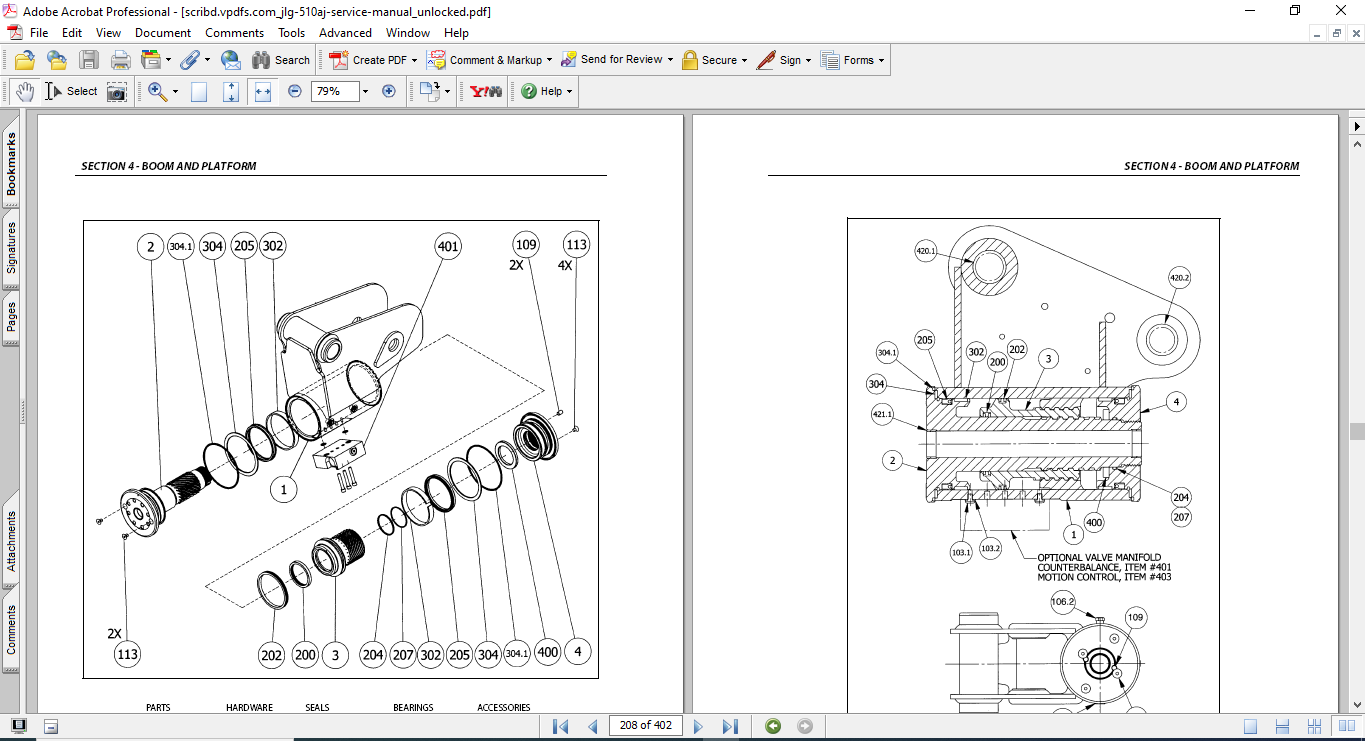This screenshot has width=1365, height=741.
Task: Click the Search binoculars button
Action: click(281, 60)
